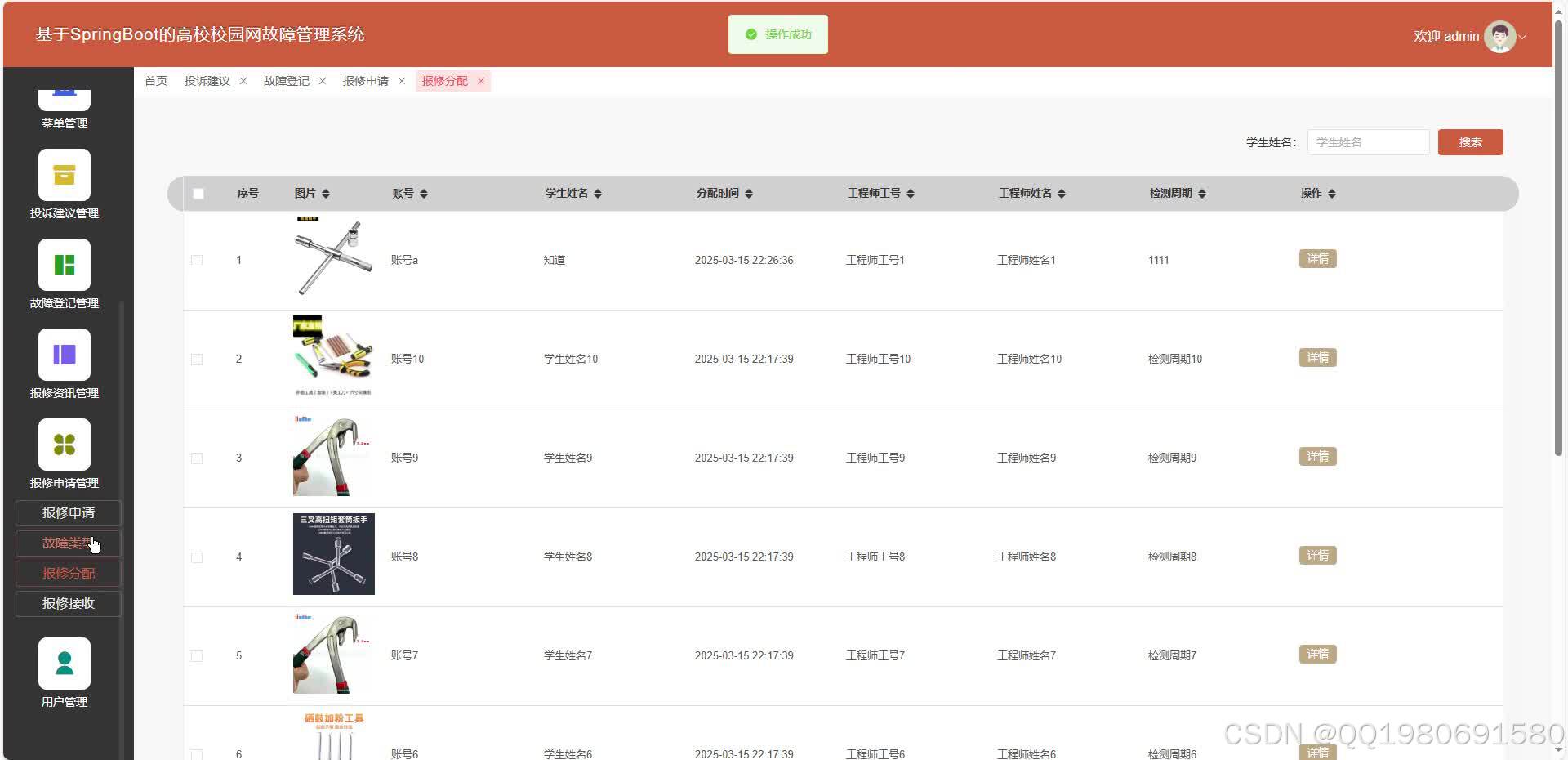Close the 投诉建议 tab
The height and width of the screenshot is (760, 1568).
(x=243, y=81)
